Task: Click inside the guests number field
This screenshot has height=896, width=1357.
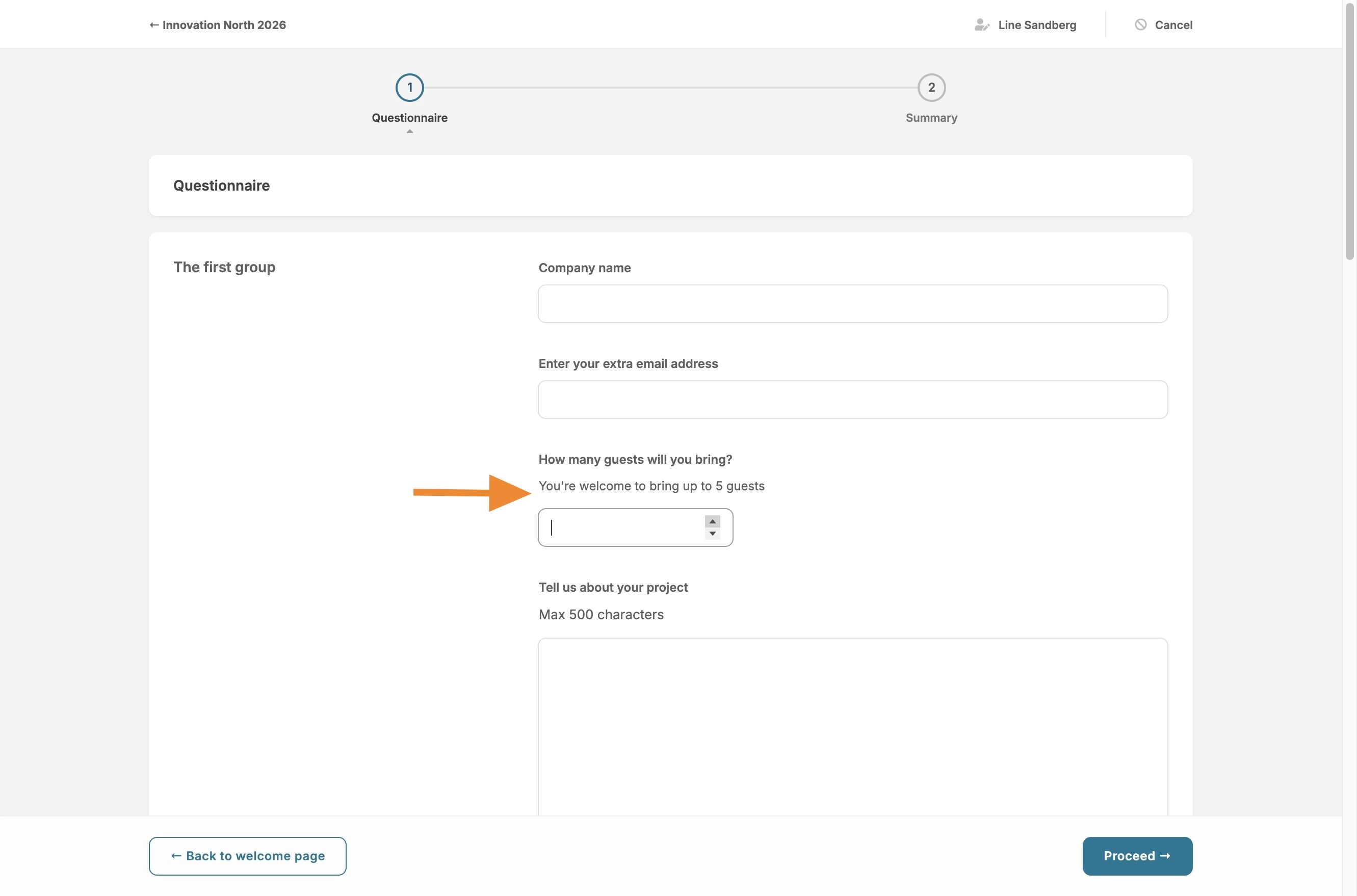Action: [x=620, y=528]
